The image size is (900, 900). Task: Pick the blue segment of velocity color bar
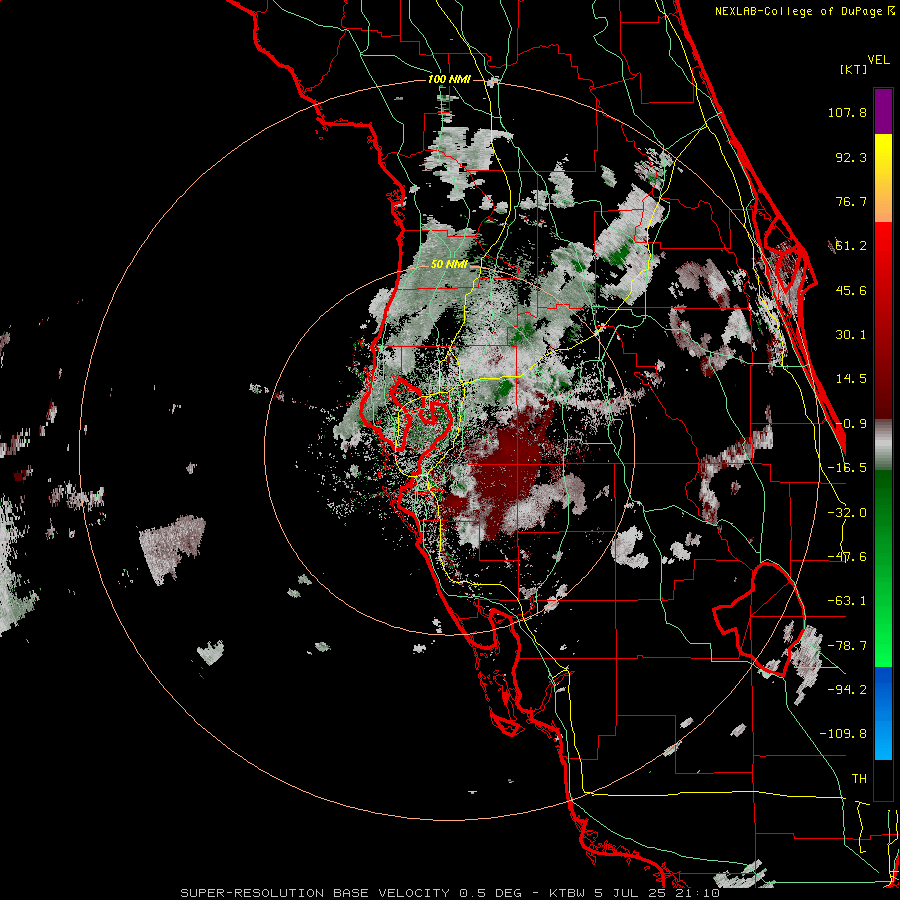coord(883,713)
